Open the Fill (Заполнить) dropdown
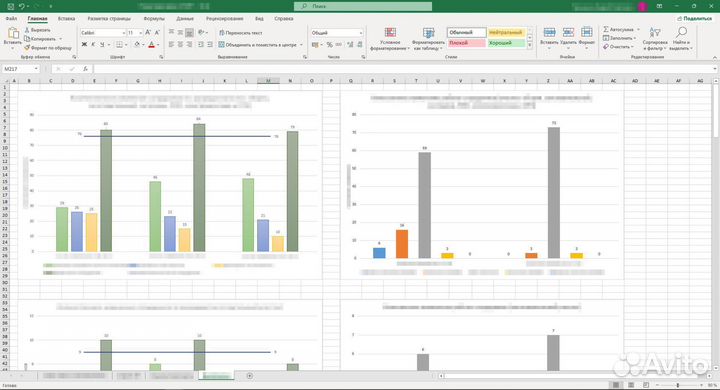The image size is (720, 390). click(619, 38)
